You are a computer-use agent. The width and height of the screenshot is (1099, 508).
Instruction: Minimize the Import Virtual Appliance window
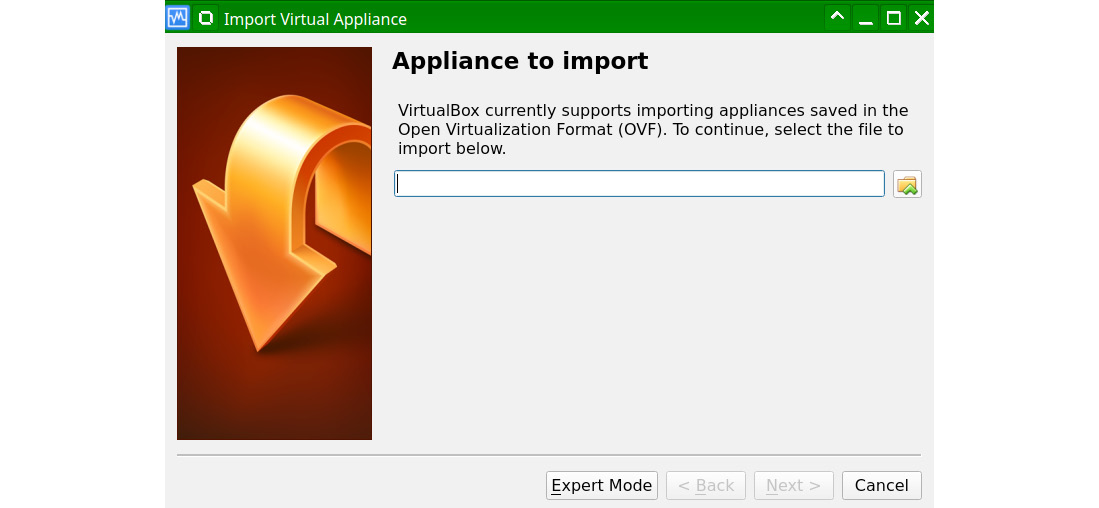click(x=866, y=18)
